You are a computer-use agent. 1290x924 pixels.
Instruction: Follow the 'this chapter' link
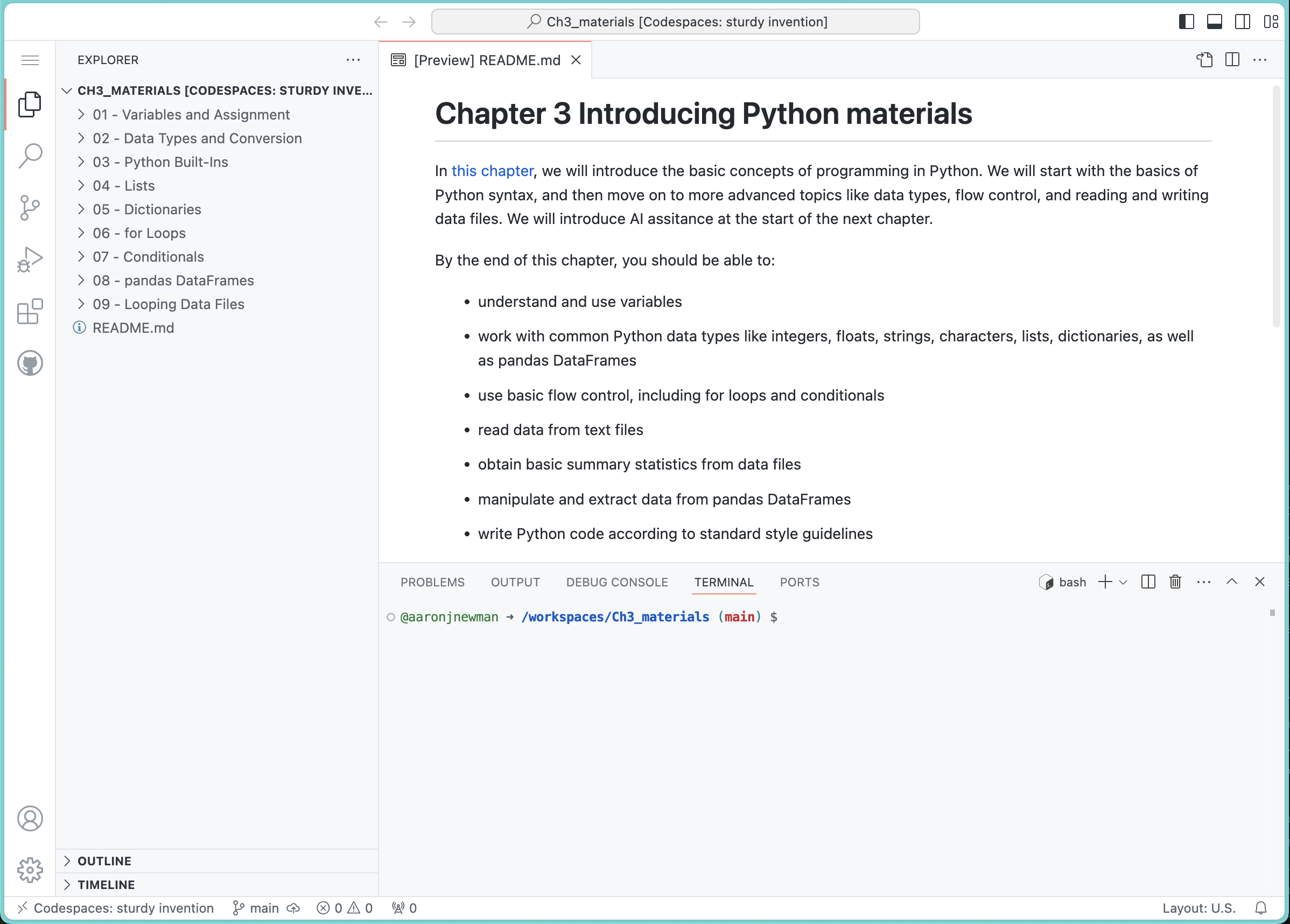coord(492,171)
